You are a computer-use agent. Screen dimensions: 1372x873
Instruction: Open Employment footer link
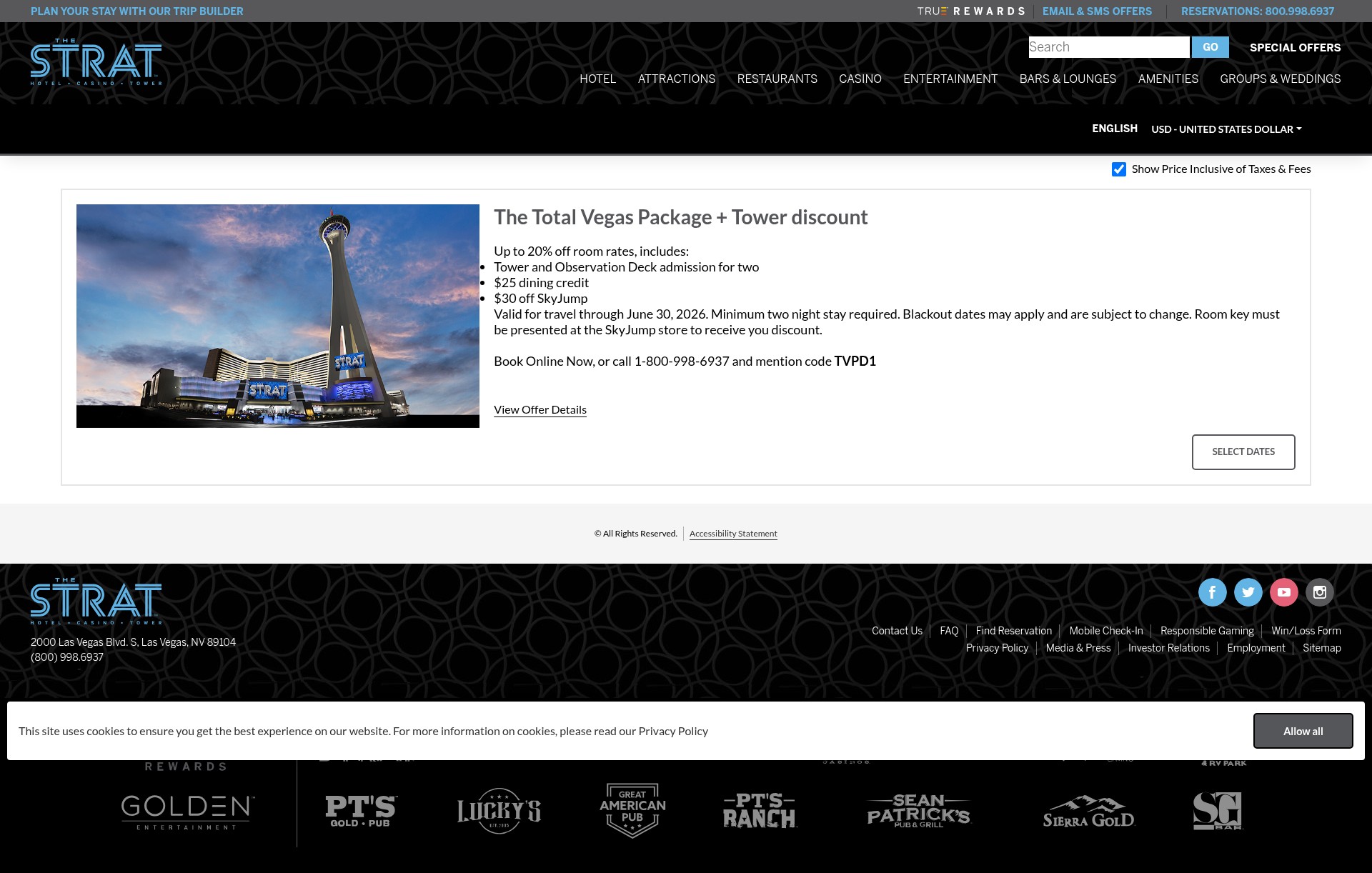tap(1256, 648)
